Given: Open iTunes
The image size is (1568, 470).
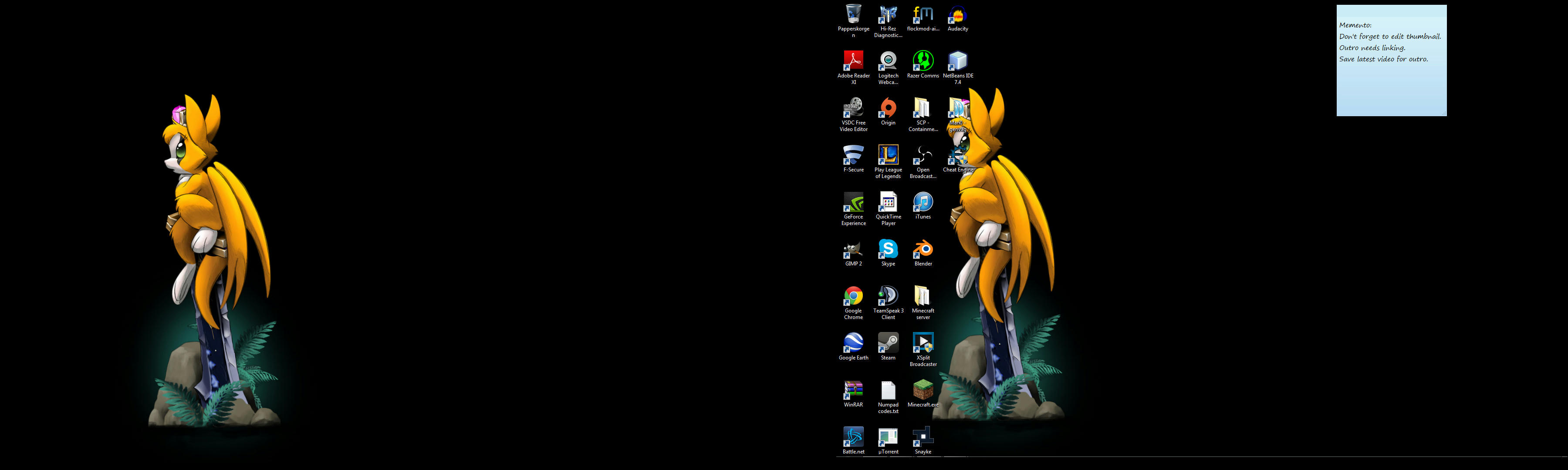Looking at the screenshot, I should pyautogui.click(x=923, y=205).
